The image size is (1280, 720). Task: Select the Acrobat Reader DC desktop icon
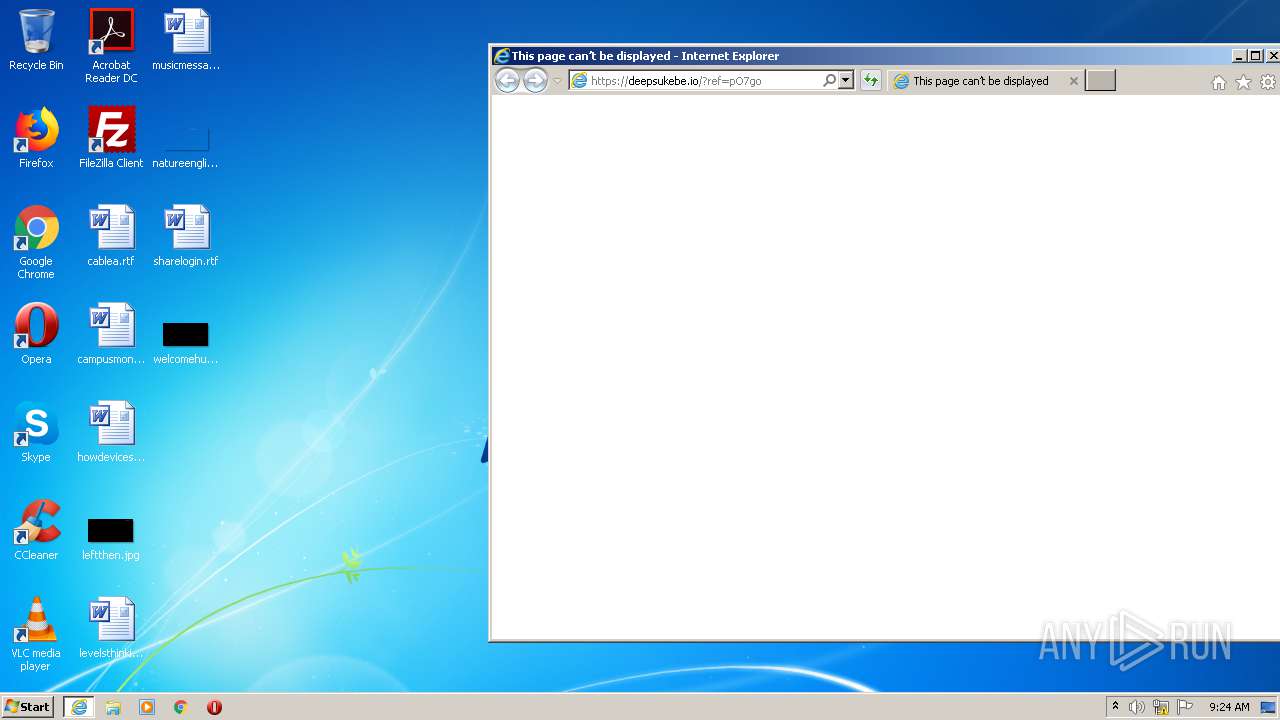click(111, 46)
